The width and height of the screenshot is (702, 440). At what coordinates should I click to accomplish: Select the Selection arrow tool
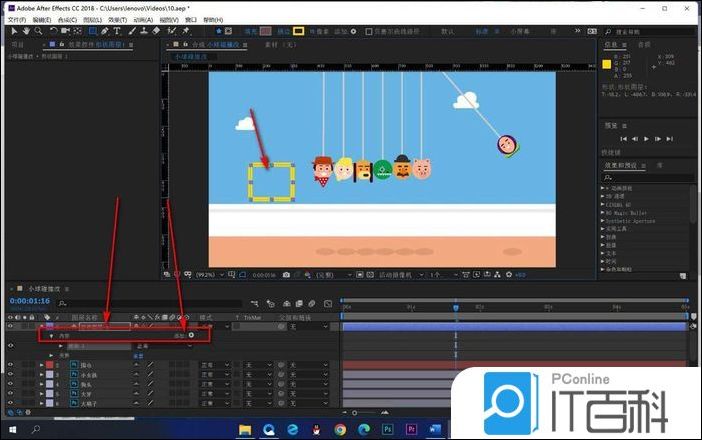tap(12, 30)
